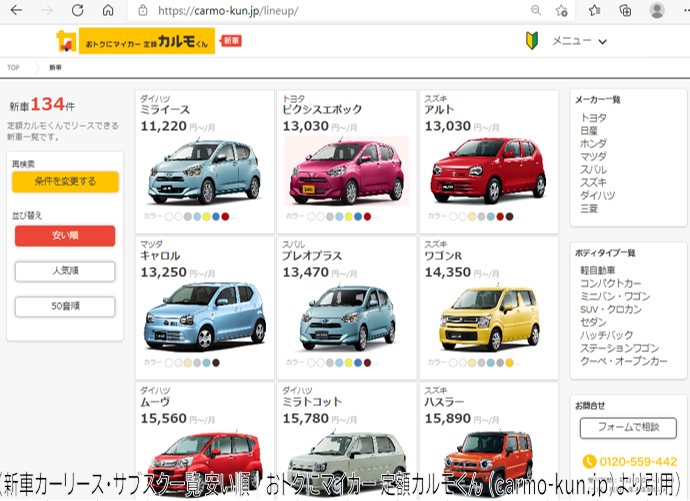Image resolution: width=690 pixels, height=501 pixels.
Task: Filter by maker 日産
Action: click(589, 131)
